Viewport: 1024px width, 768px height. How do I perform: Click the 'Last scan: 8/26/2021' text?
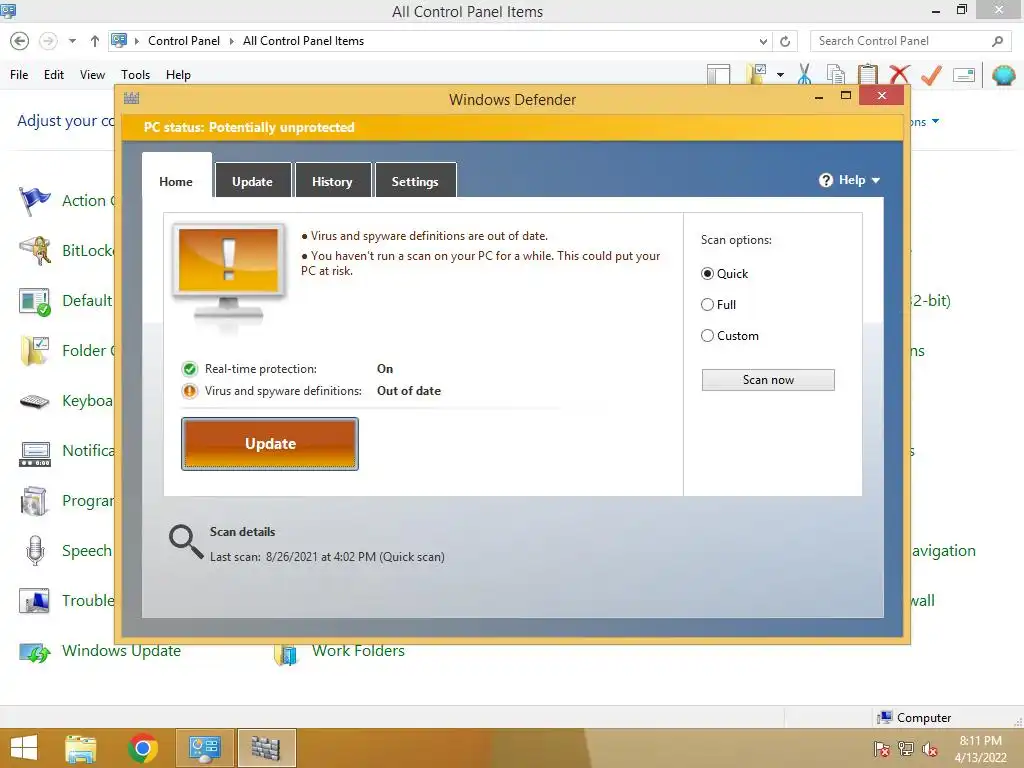(327, 557)
